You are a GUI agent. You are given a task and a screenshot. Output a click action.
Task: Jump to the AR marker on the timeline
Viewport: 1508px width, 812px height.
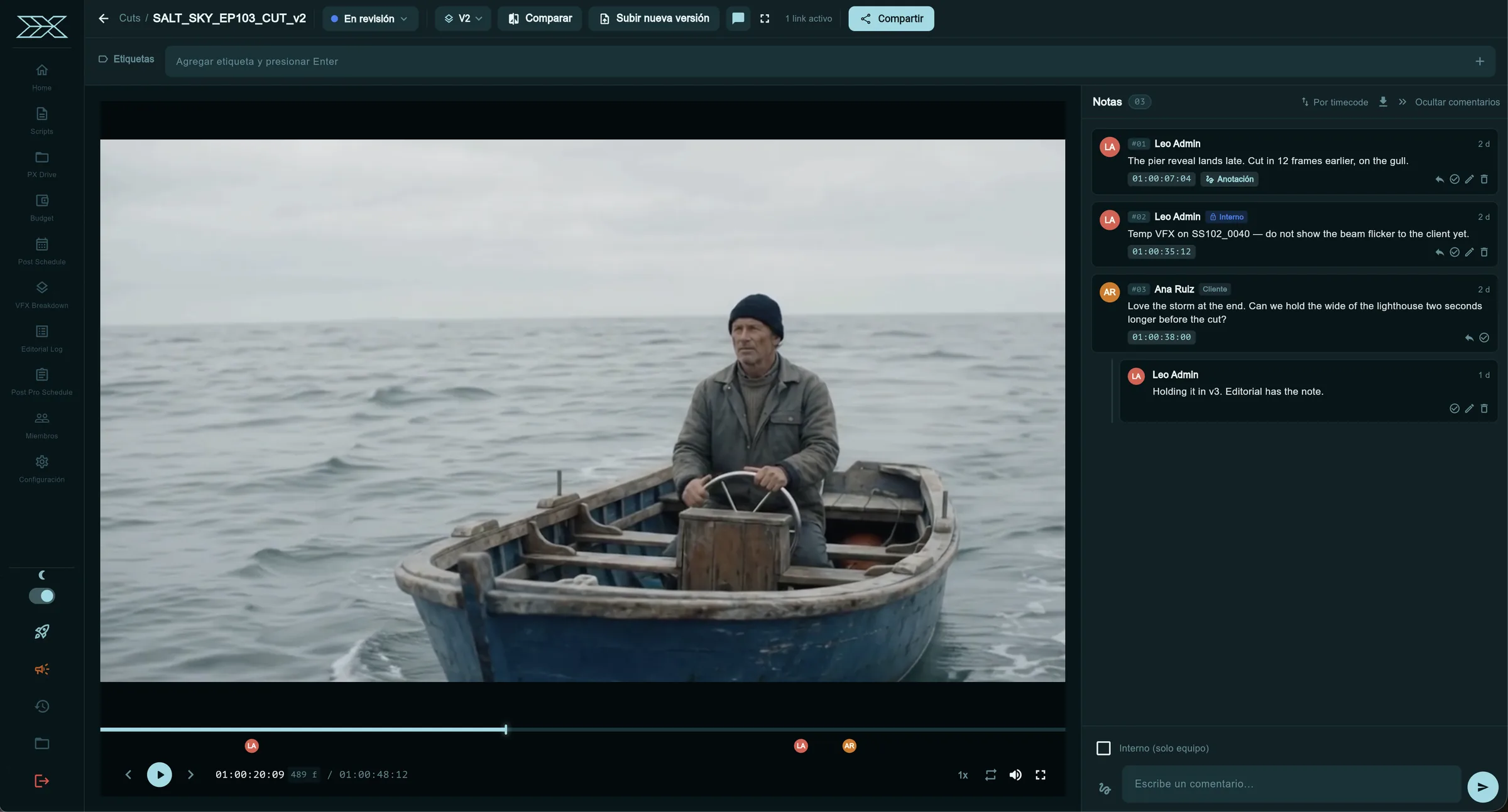(x=849, y=746)
